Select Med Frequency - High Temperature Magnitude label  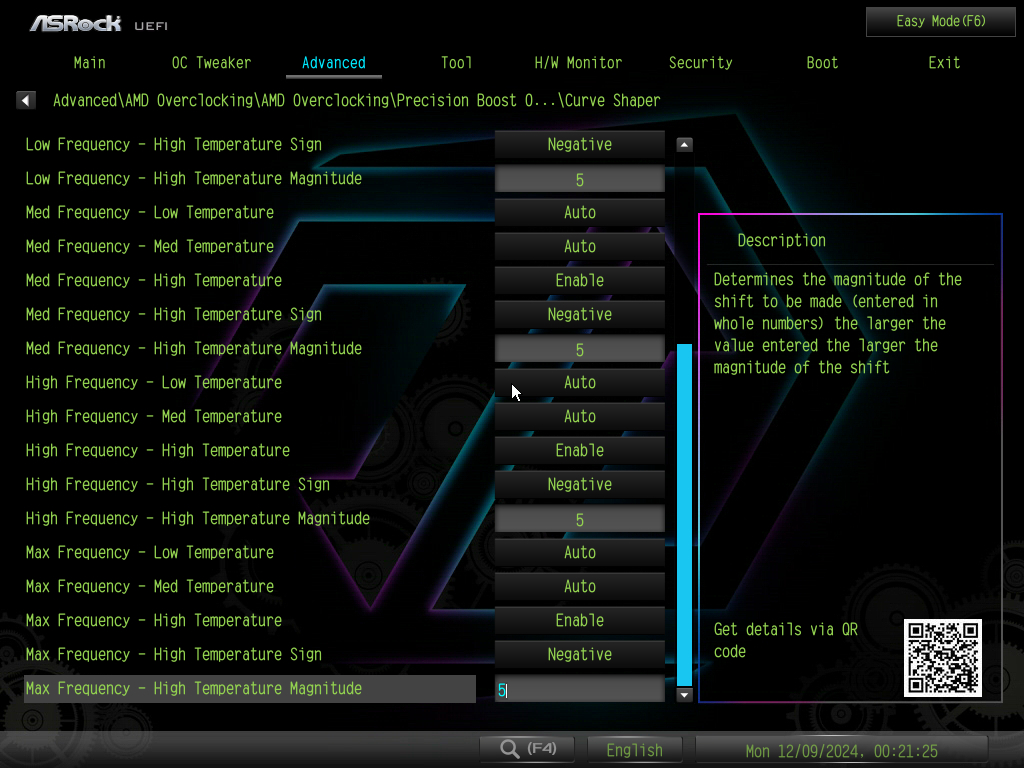pyautogui.click(x=193, y=348)
